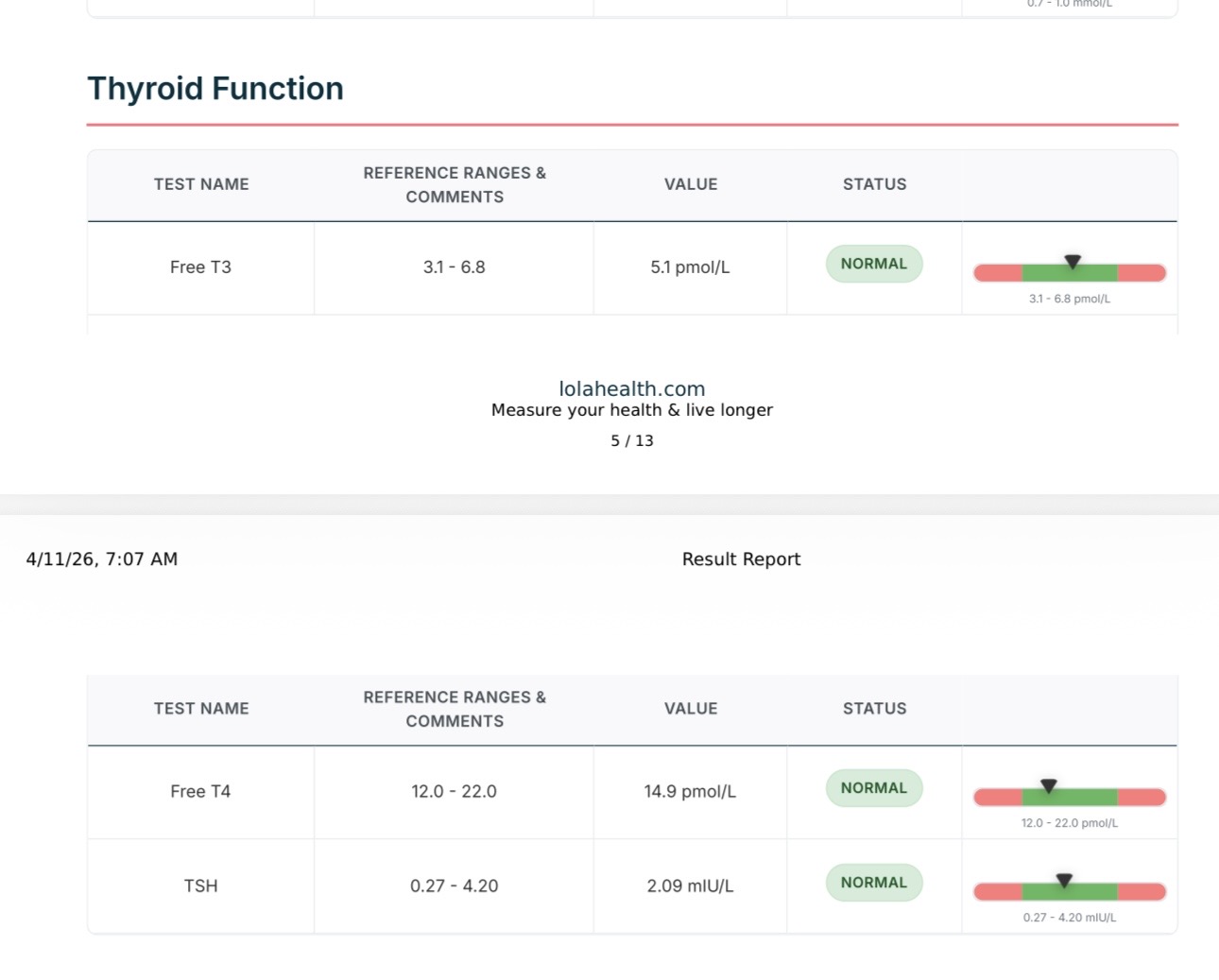1219x980 pixels.
Task: Click the TSH range marker triangle
Action: pos(1064,881)
